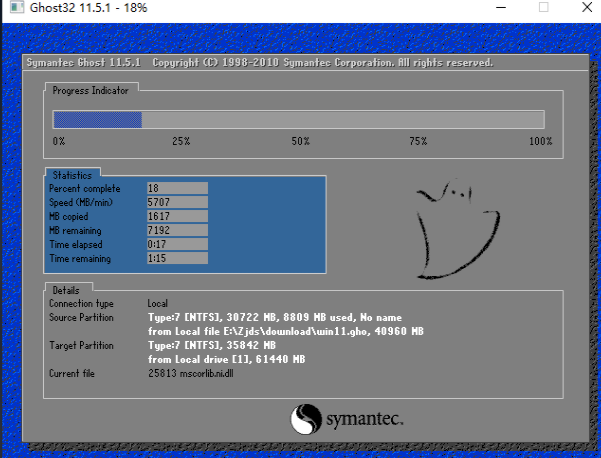Image resolution: width=601 pixels, height=458 pixels.
Task: Click the 50% mark under progress bar
Action: coord(300,142)
